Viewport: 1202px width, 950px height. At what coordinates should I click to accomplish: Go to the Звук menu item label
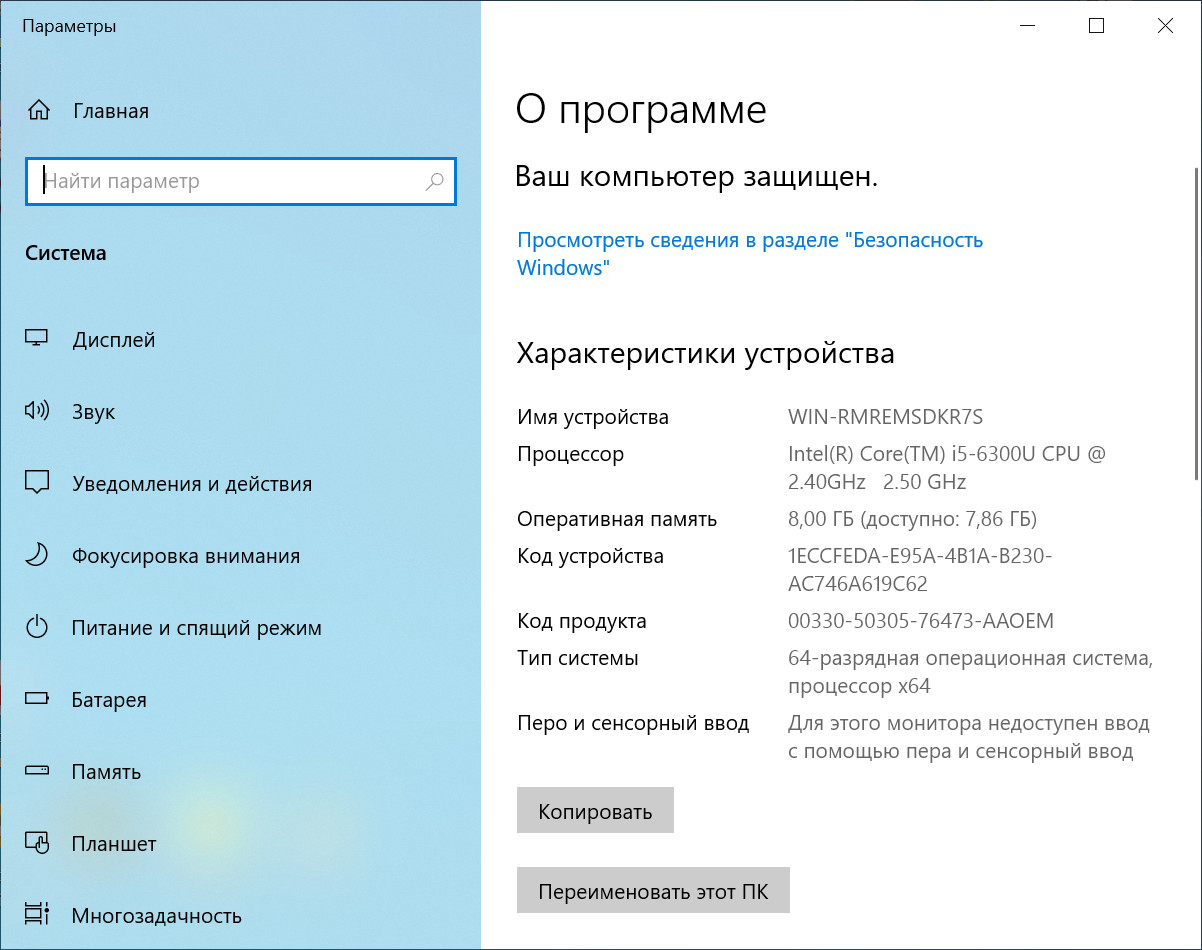[94, 412]
